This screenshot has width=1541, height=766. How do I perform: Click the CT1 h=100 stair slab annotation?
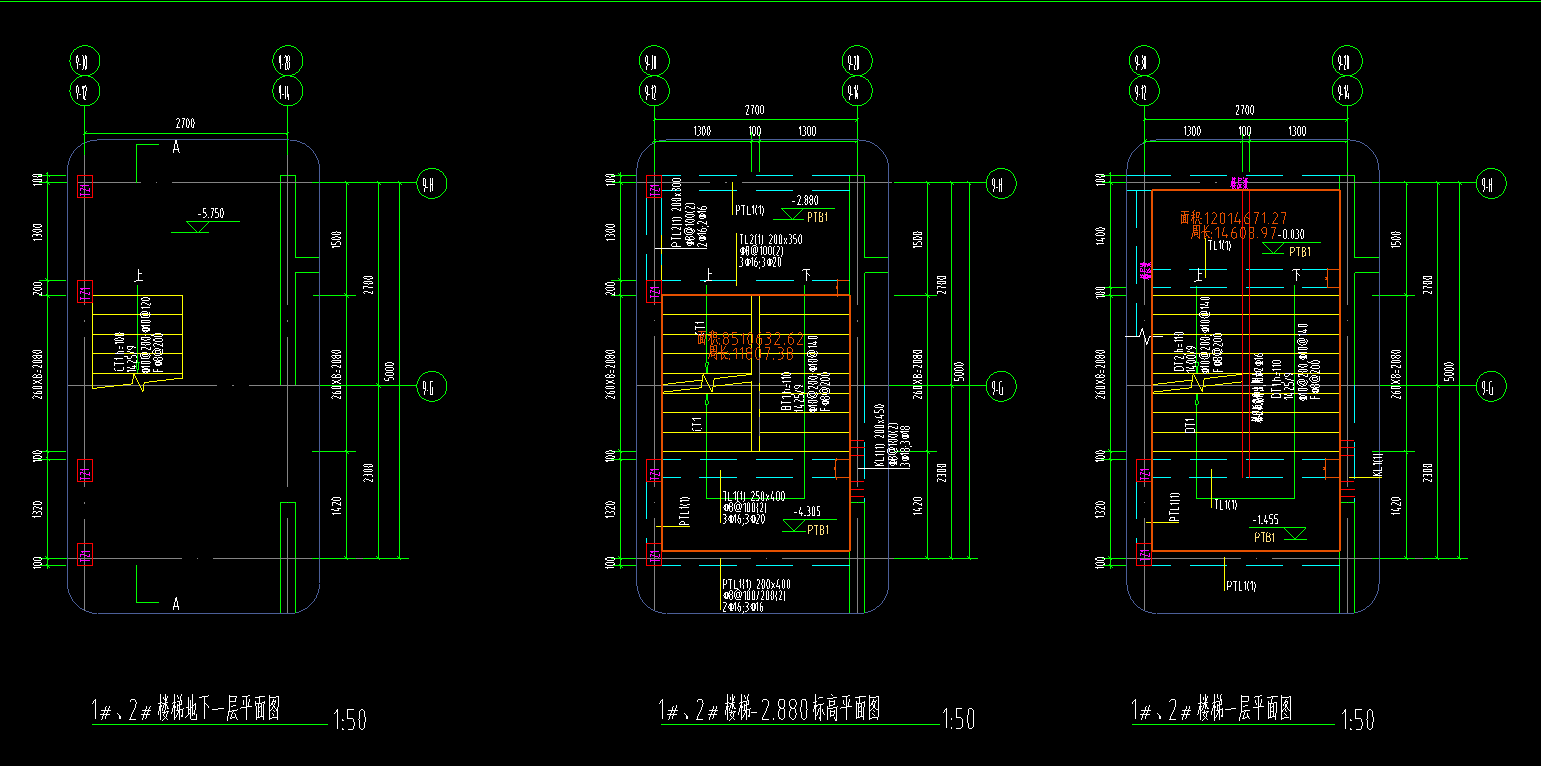[x=119, y=352]
